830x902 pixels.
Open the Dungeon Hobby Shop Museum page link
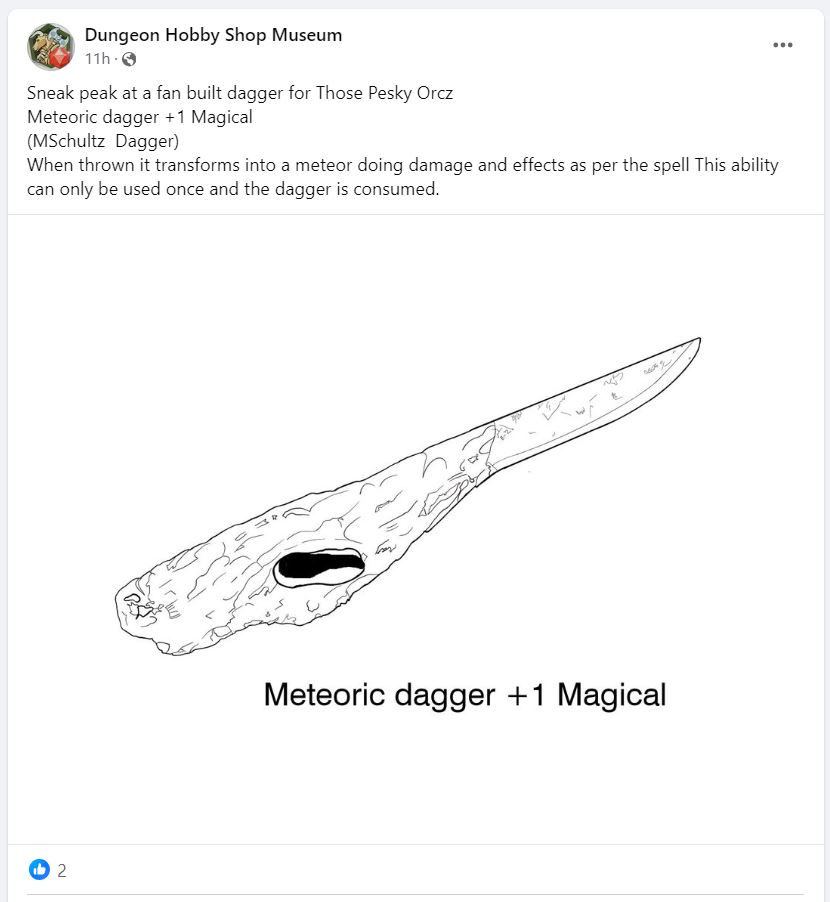point(213,35)
